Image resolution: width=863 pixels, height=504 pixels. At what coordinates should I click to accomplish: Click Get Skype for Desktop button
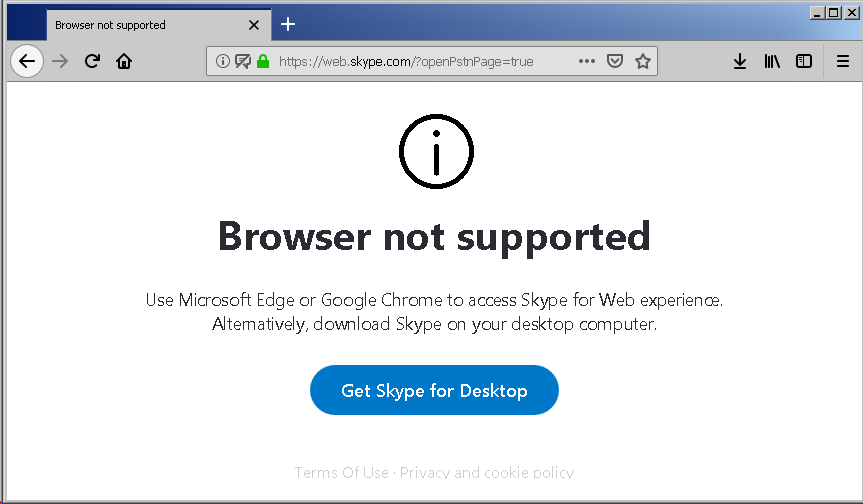[434, 390]
